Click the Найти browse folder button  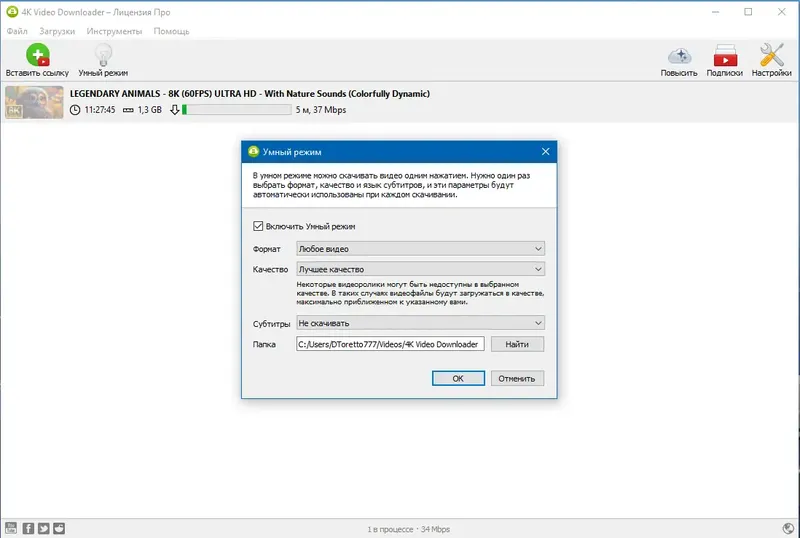(x=517, y=344)
